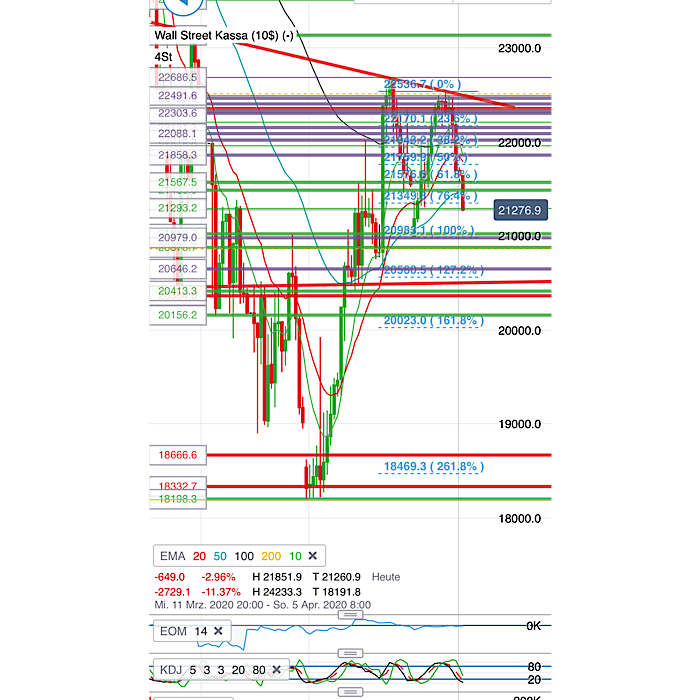Open the EMA indicator settings label
Viewport: 700px width, 700px height.
[172, 556]
